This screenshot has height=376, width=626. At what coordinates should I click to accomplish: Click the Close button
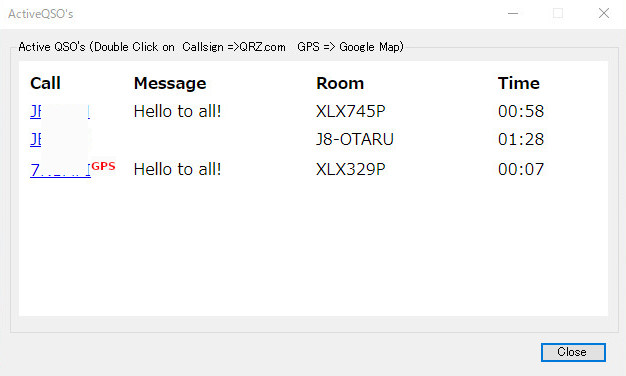(x=573, y=352)
